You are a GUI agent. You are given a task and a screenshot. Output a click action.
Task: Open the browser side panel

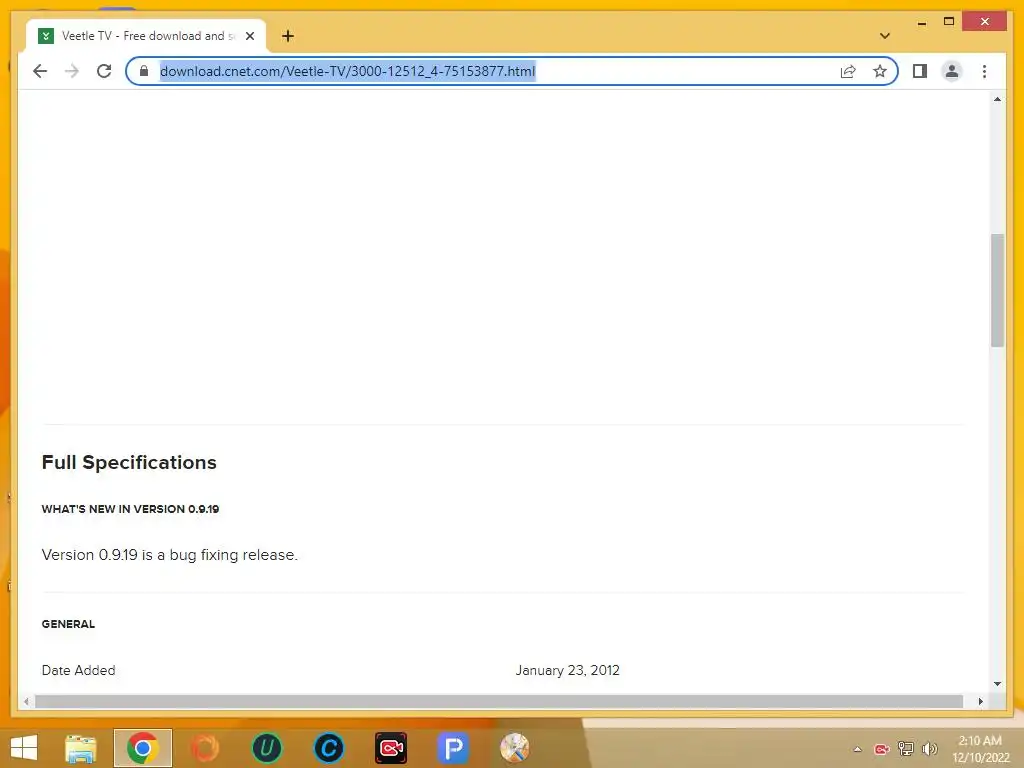point(920,71)
